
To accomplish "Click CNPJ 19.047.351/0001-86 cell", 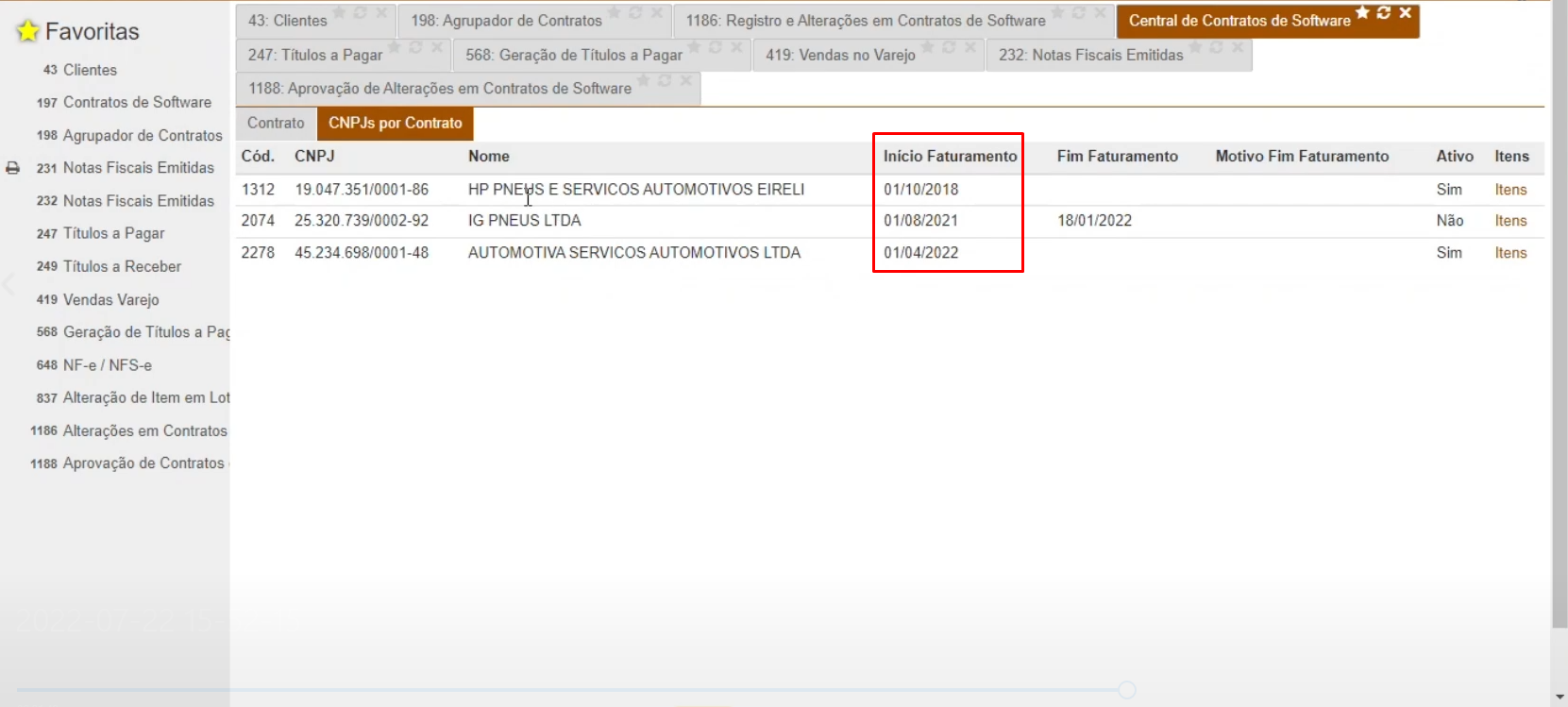I will [362, 190].
